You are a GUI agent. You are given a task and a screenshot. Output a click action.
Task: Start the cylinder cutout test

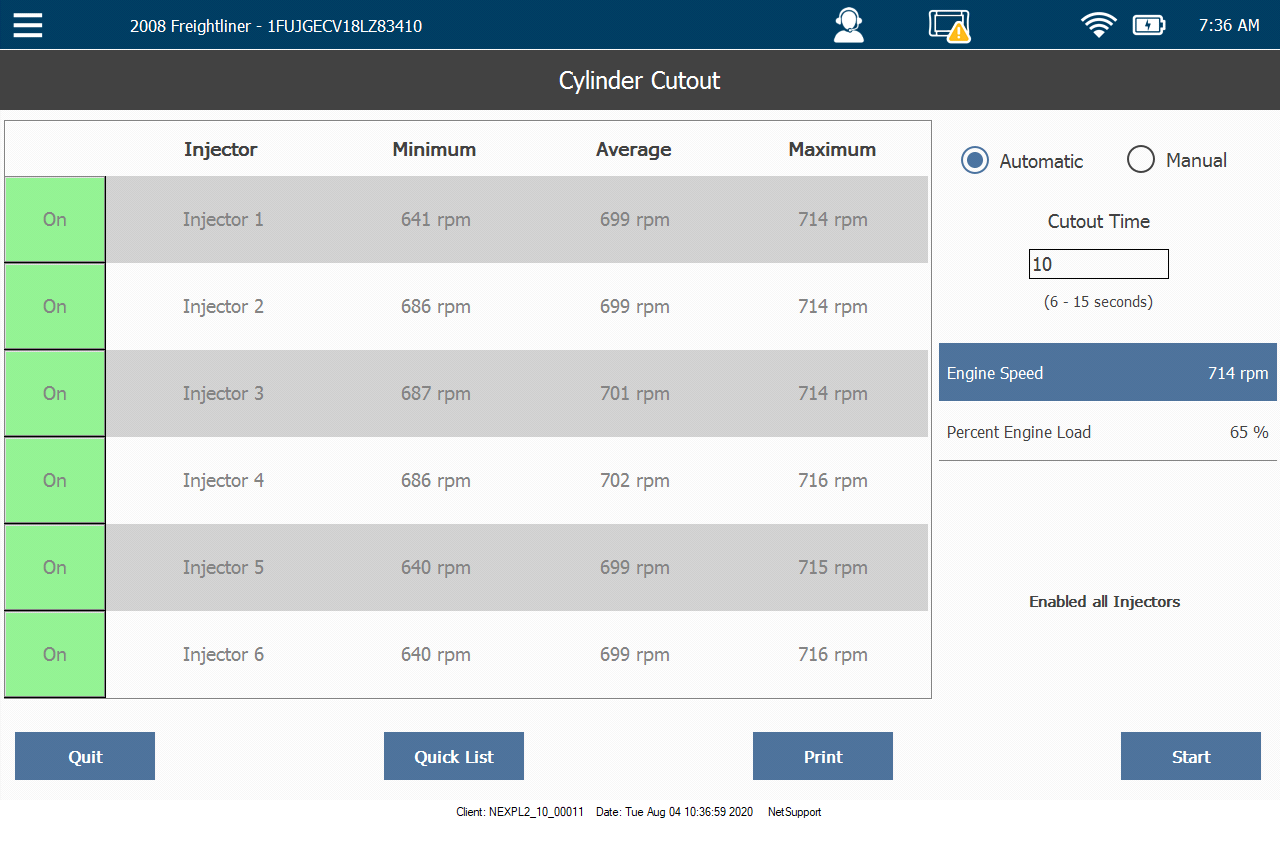1191,757
